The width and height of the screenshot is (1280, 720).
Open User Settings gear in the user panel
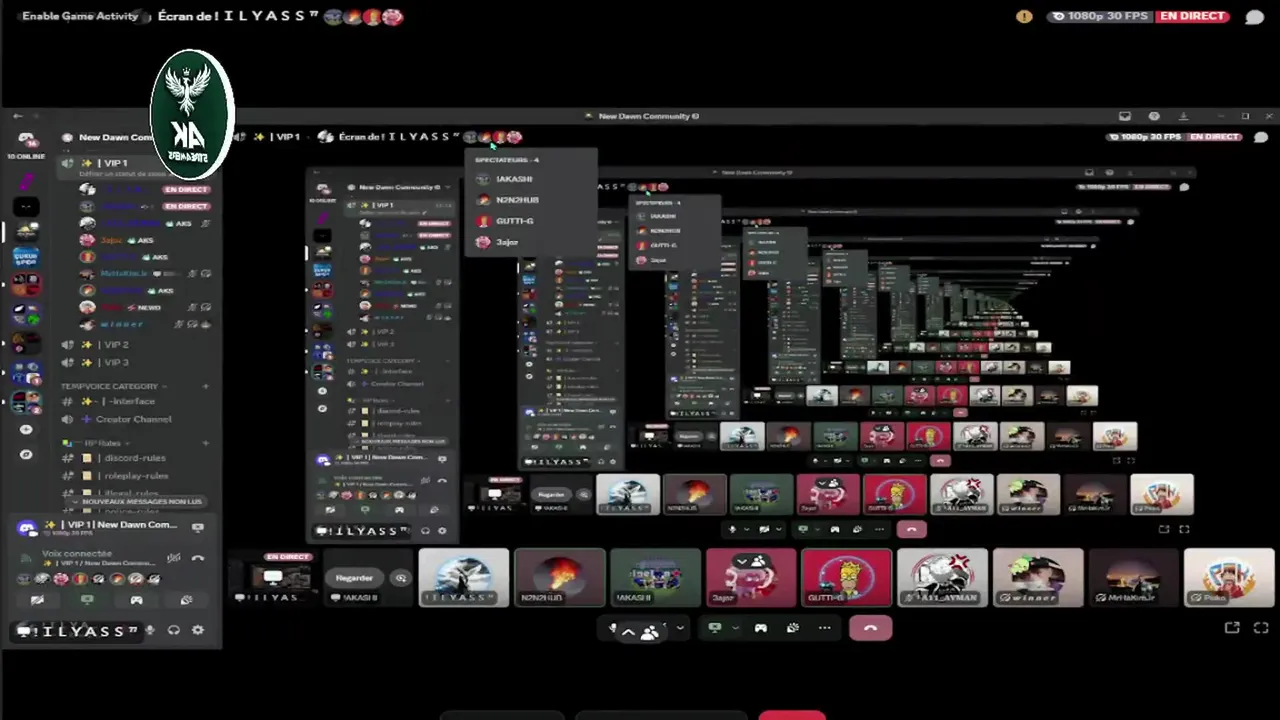click(198, 630)
